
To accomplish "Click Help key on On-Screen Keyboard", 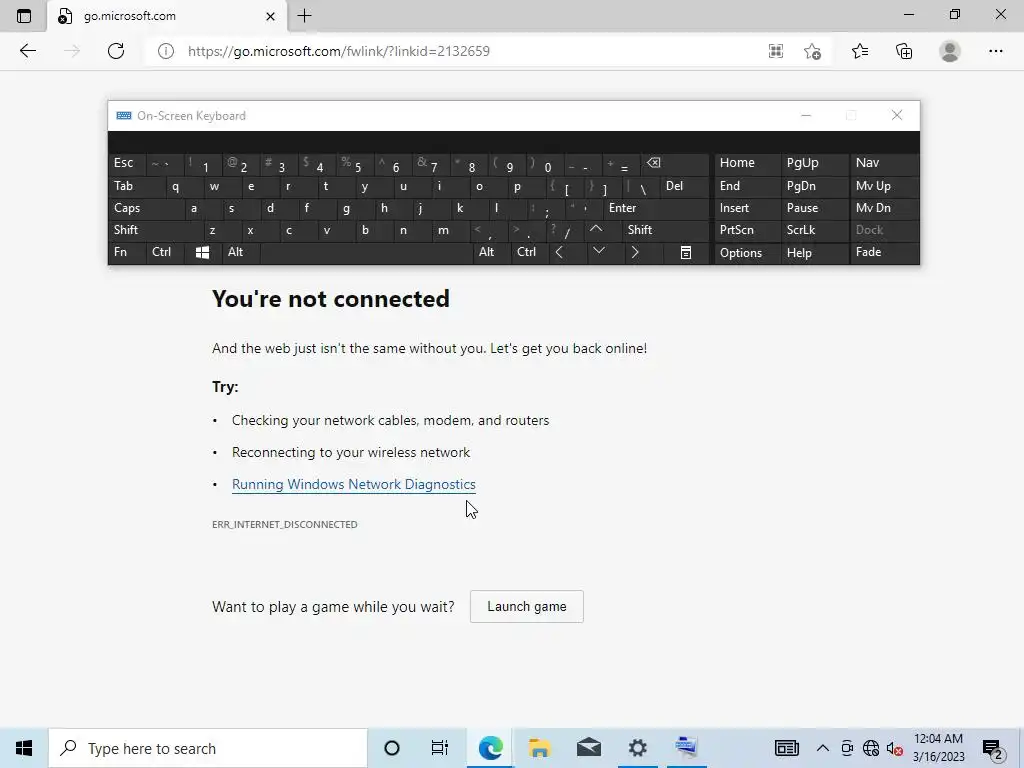I will point(814,252).
